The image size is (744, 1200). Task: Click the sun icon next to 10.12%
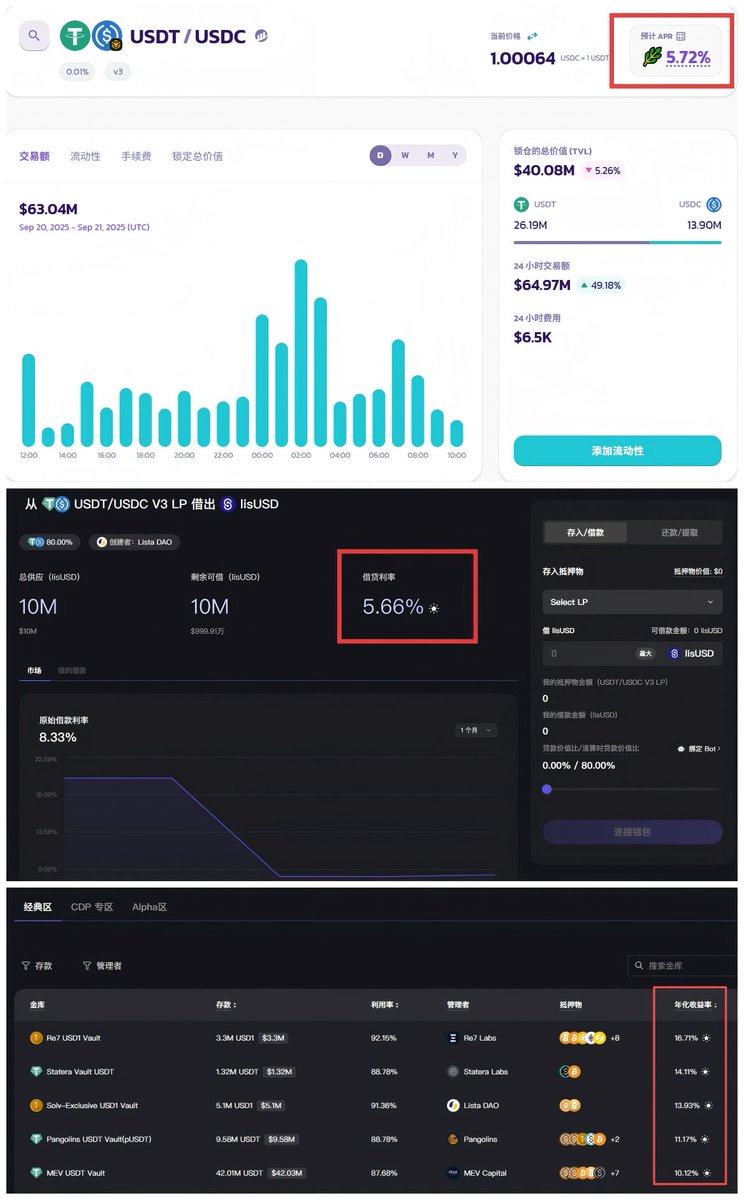(x=707, y=1172)
